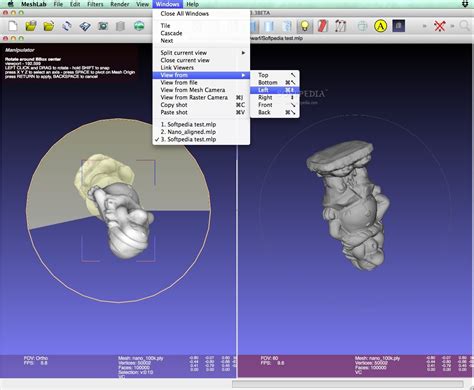Expand the Split current view submenu
Image resolution: width=474 pixels, height=390 pixels.
(201, 53)
